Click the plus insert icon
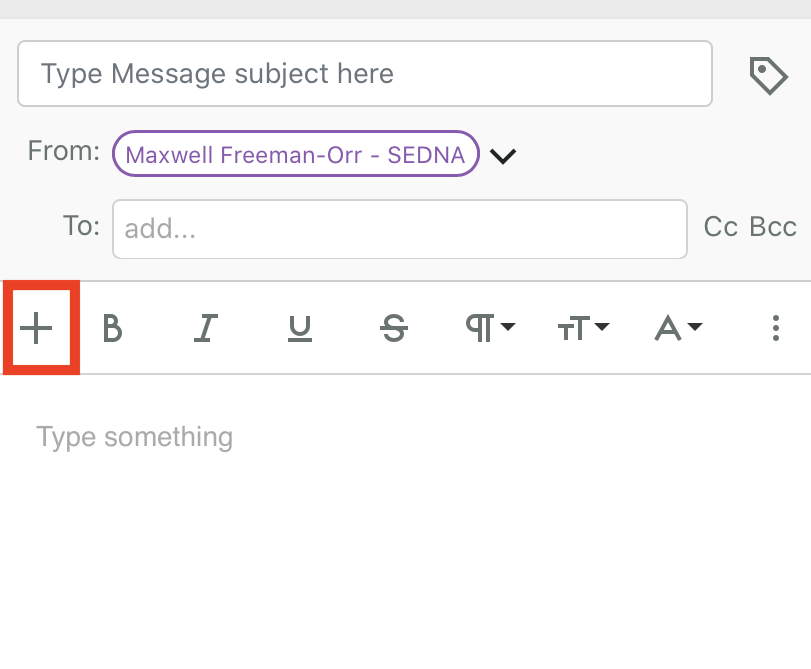Image resolution: width=811 pixels, height=669 pixels. [x=36, y=328]
